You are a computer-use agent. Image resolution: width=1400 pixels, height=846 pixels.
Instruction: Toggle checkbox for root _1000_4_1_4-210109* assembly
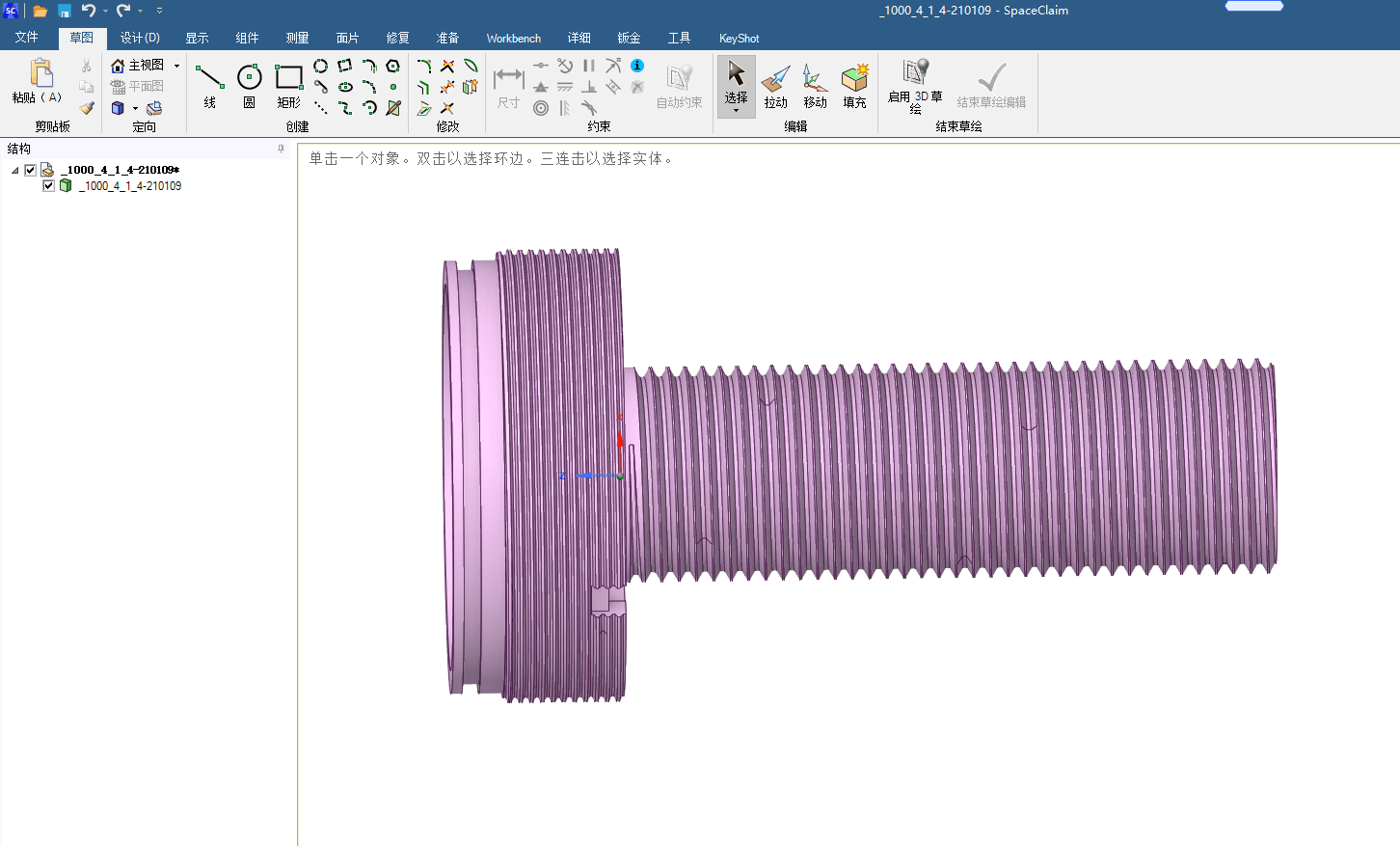(x=30, y=170)
